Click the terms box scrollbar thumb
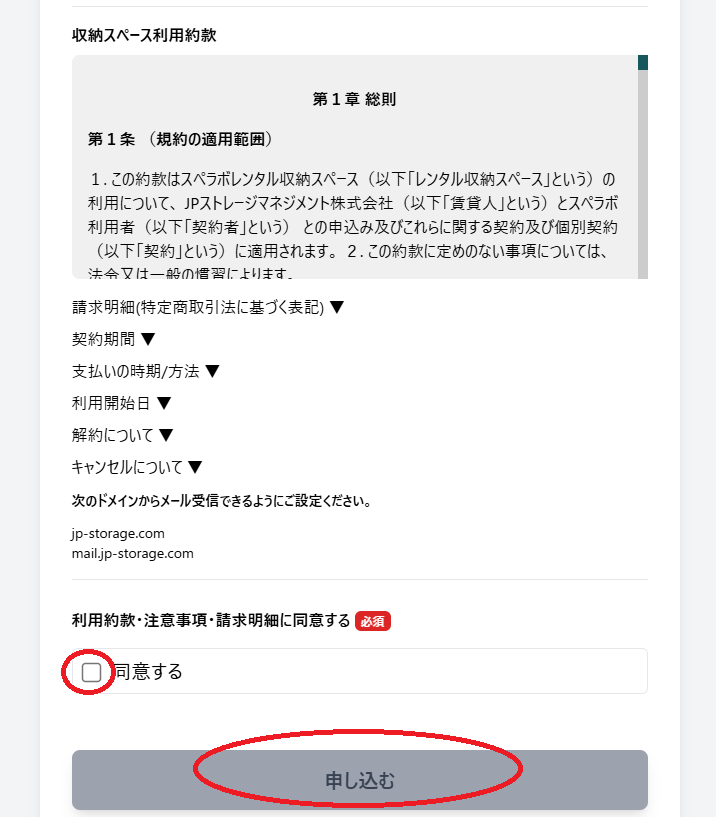716x817 pixels. pyautogui.click(x=643, y=62)
